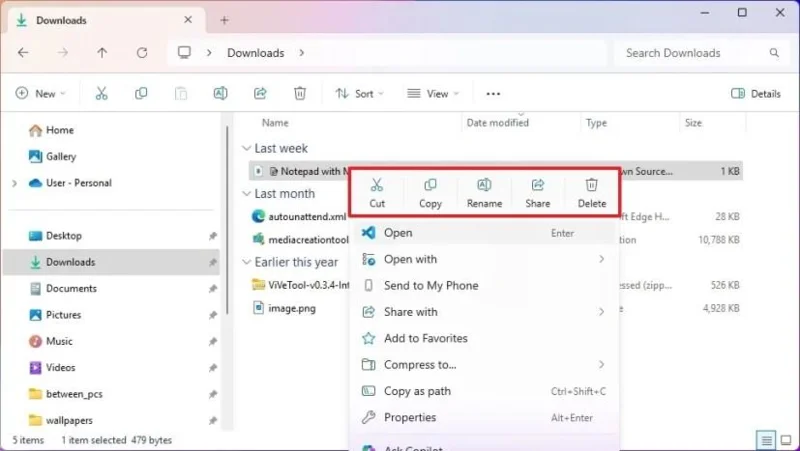The height and width of the screenshot is (451, 800).
Task: Unpin Desktop from Quick access
Action: (213, 236)
